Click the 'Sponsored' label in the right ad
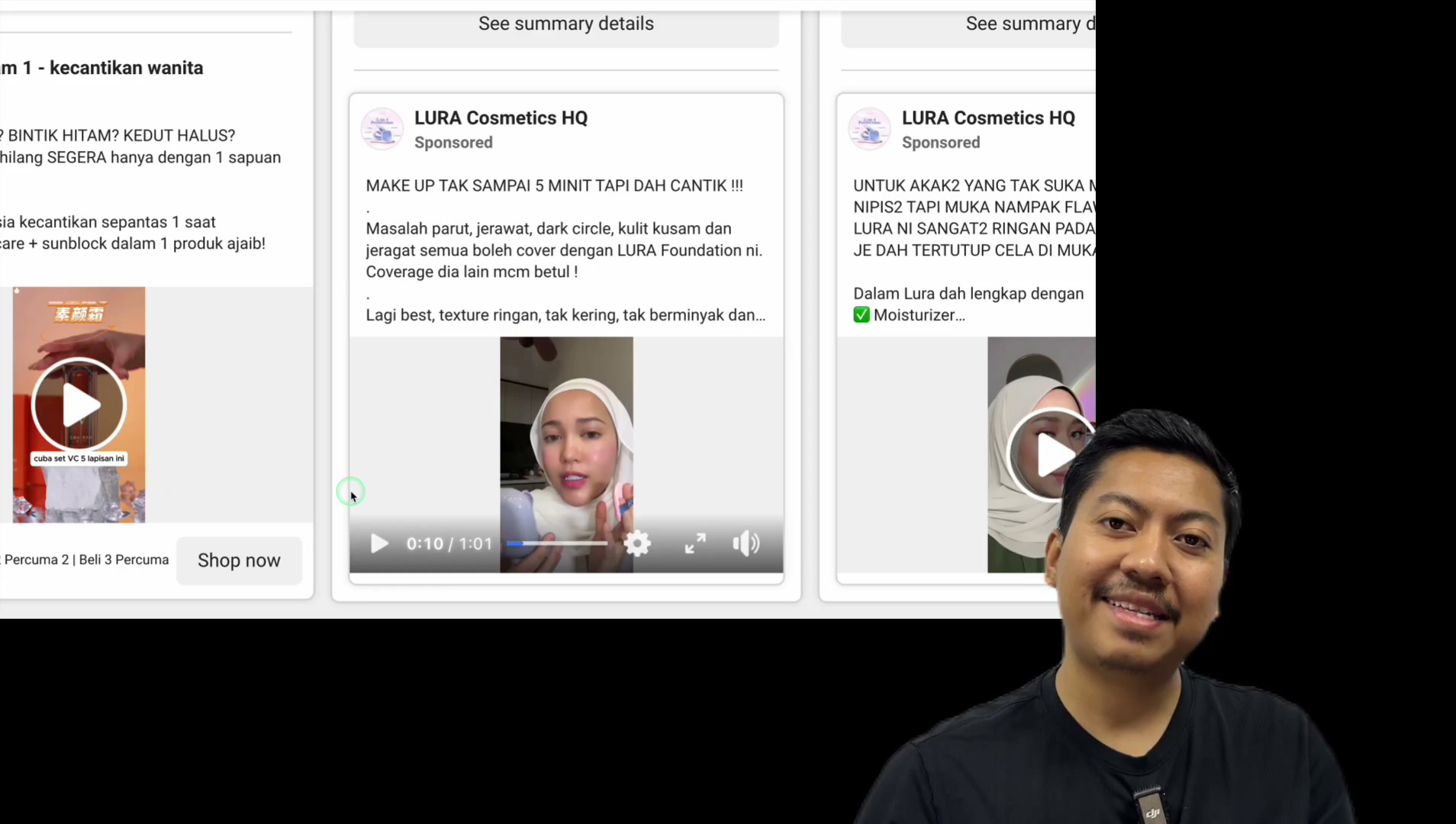1456x824 pixels. [x=941, y=143]
